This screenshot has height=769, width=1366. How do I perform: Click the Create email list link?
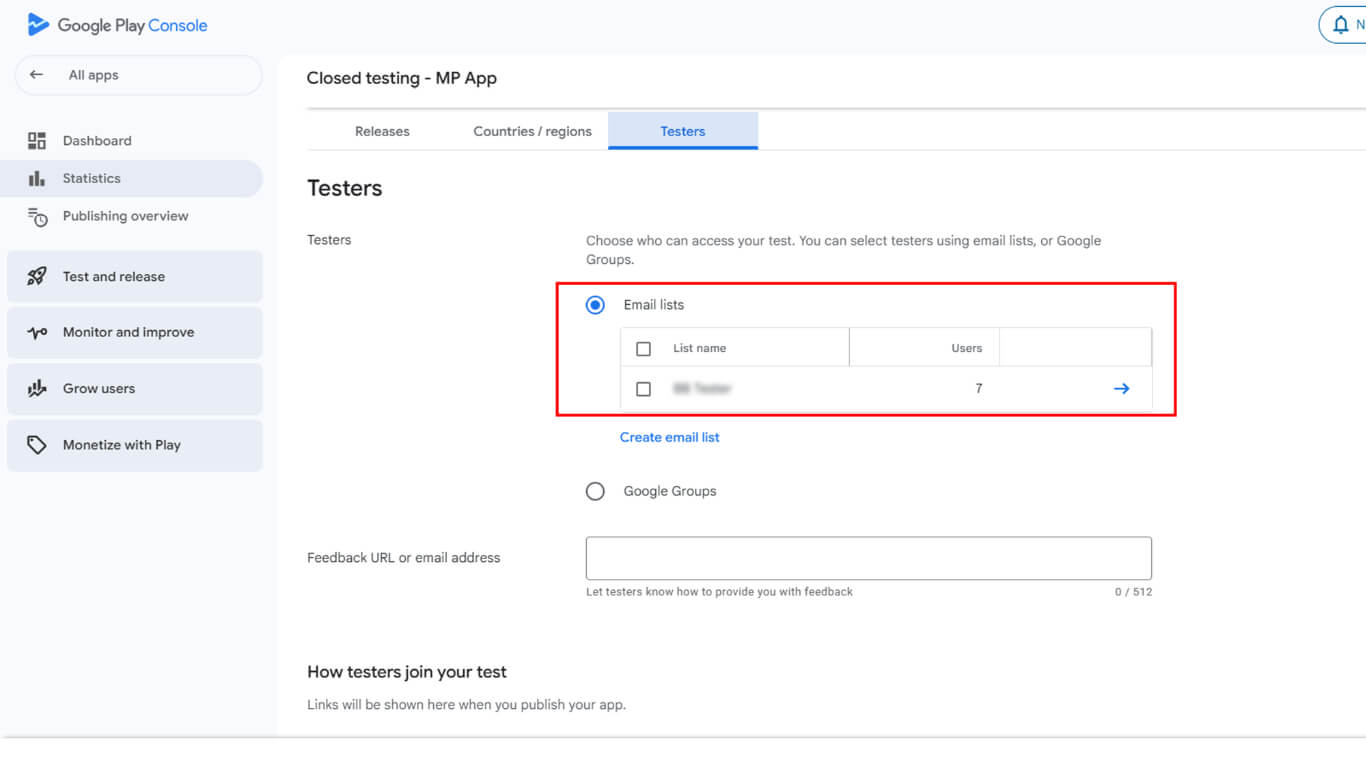pos(669,437)
